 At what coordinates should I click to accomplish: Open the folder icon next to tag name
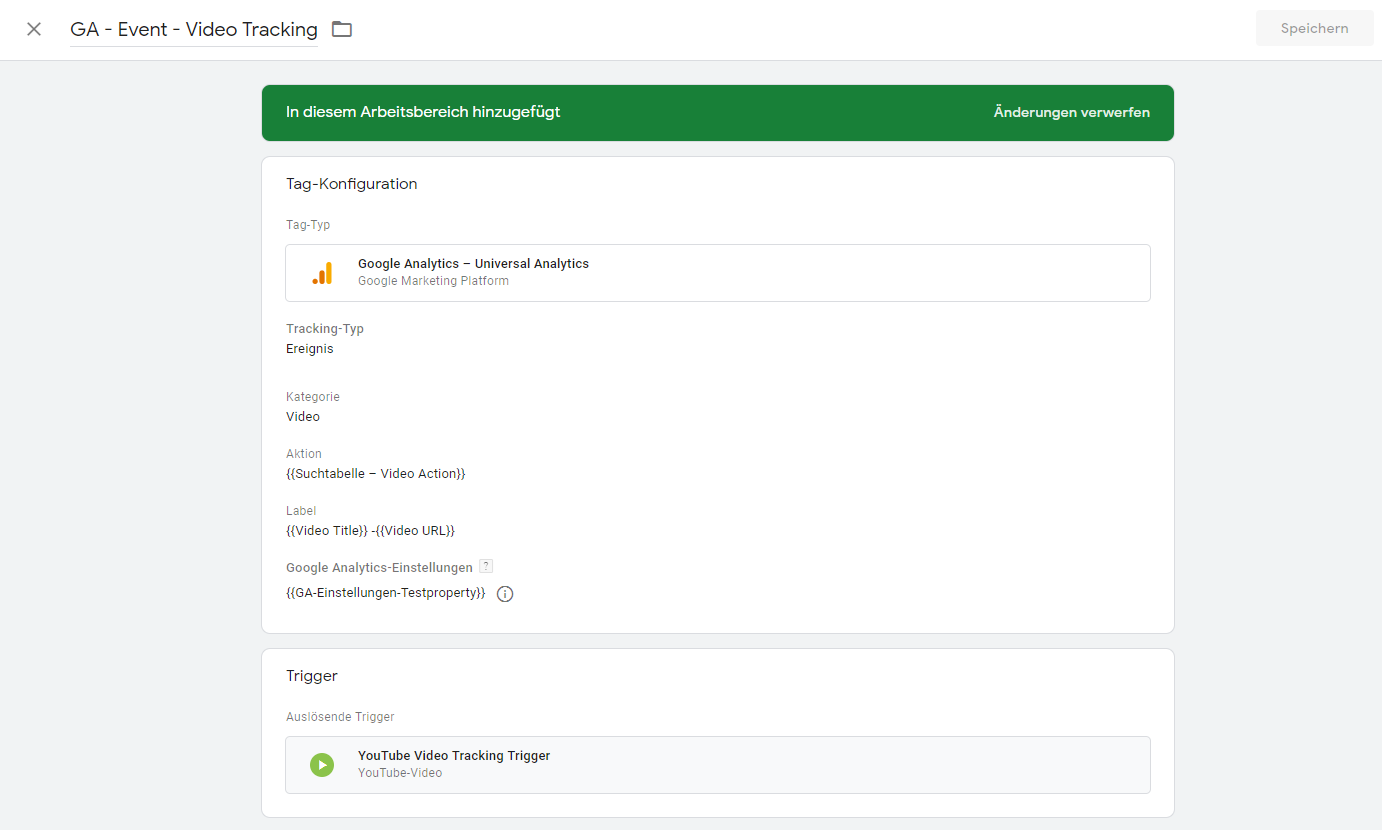[x=342, y=29]
